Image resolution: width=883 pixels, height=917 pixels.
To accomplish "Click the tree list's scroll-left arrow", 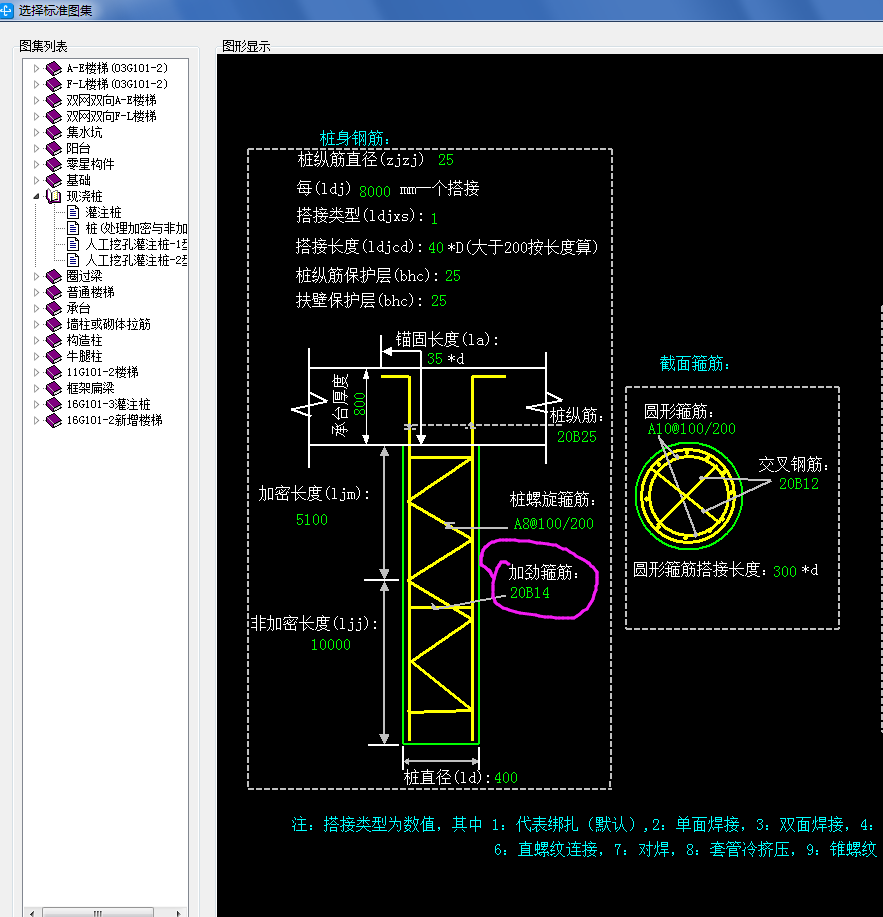I will click(32, 912).
